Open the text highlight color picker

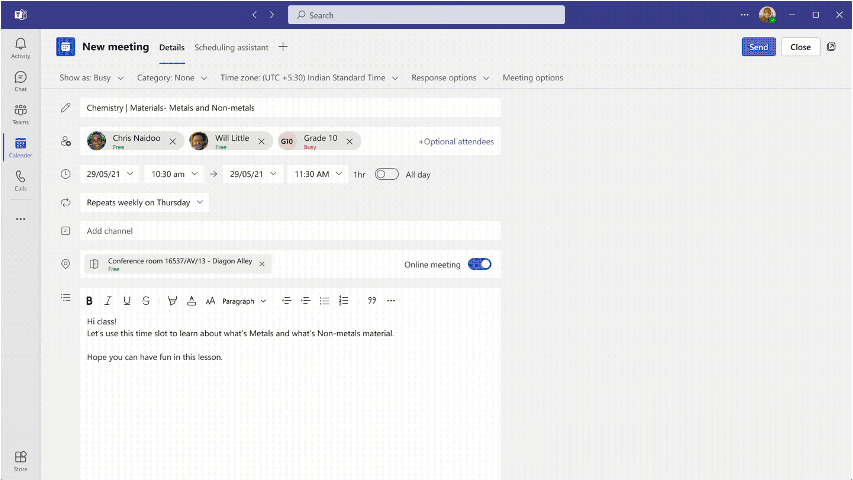(172, 300)
